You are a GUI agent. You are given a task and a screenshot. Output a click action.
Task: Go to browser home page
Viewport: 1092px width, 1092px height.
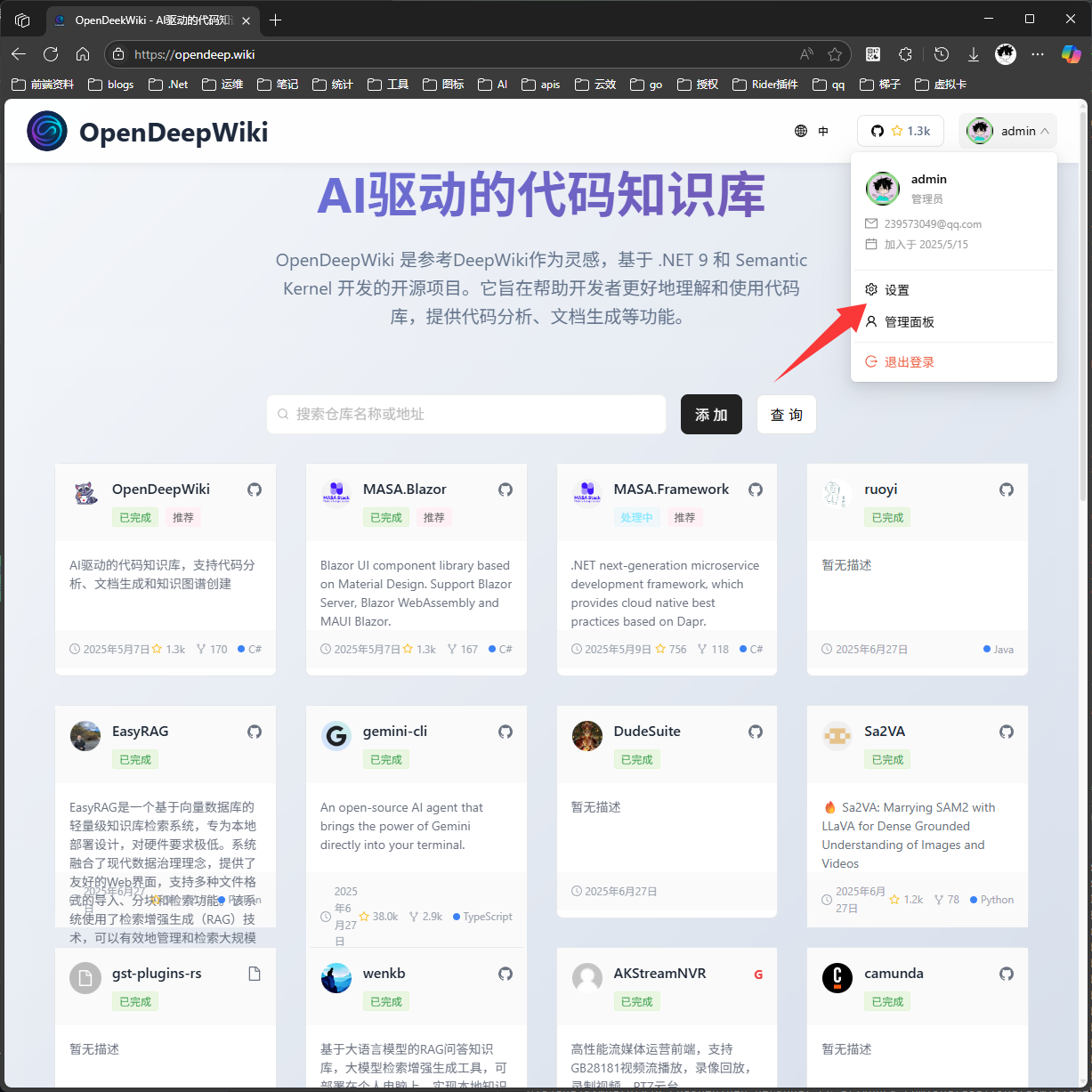click(83, 54)
